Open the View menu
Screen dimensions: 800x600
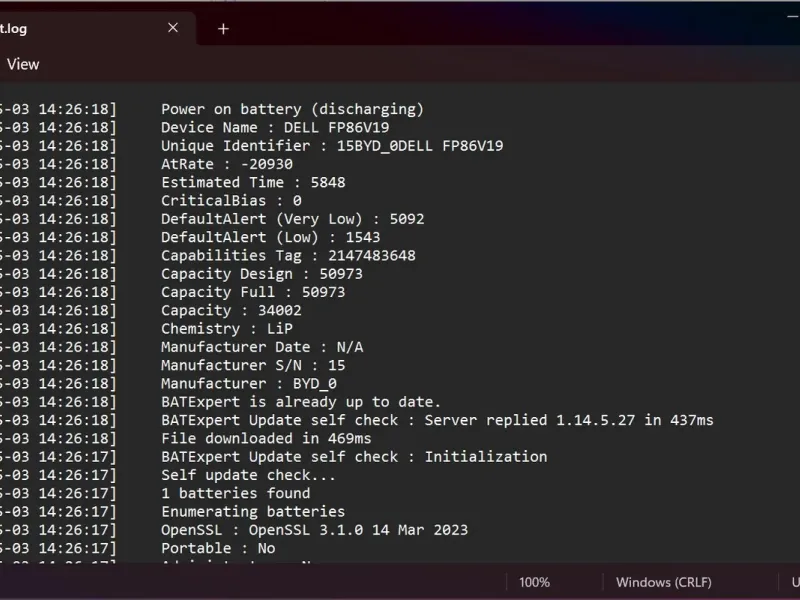point(23,64)
